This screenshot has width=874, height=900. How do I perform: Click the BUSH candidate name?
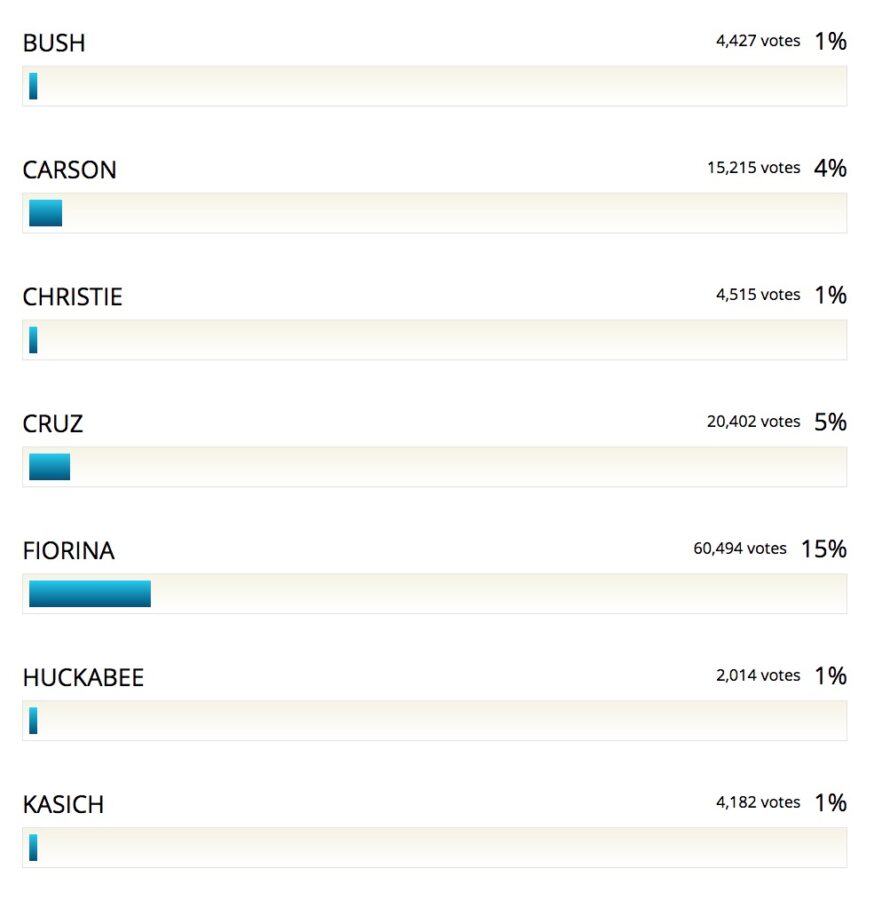(x=54, y=43)
